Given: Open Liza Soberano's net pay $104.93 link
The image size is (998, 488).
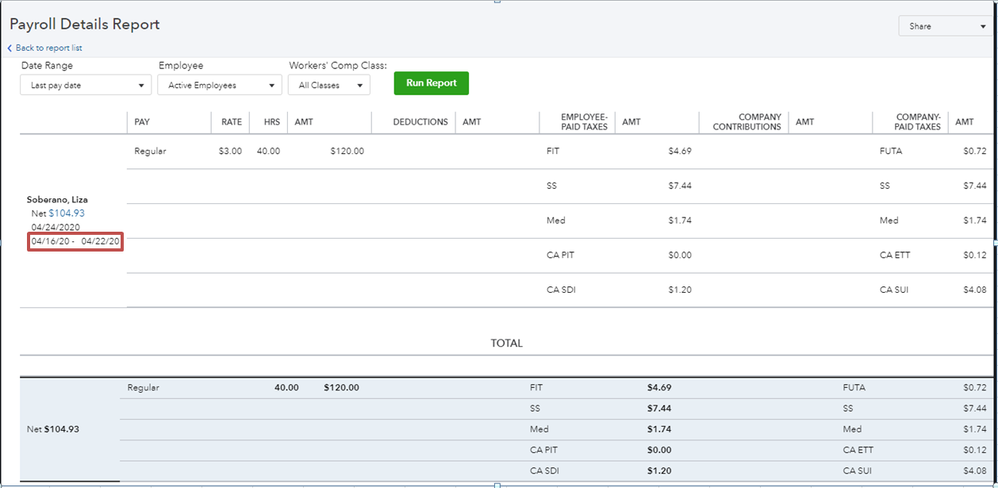Looking at the screenshot, I should click(x=66, y=213).
